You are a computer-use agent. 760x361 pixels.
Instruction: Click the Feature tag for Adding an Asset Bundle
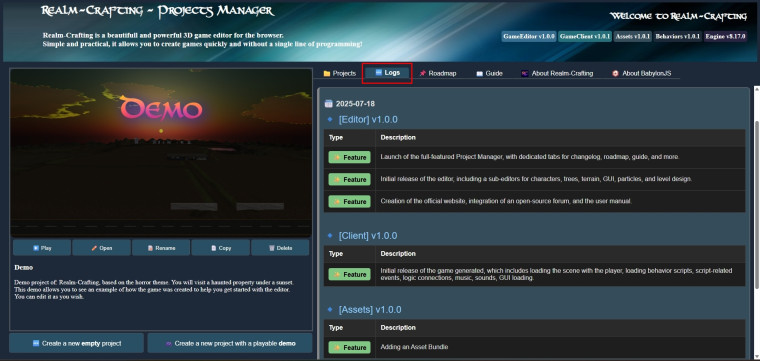(x=349, y=347)
